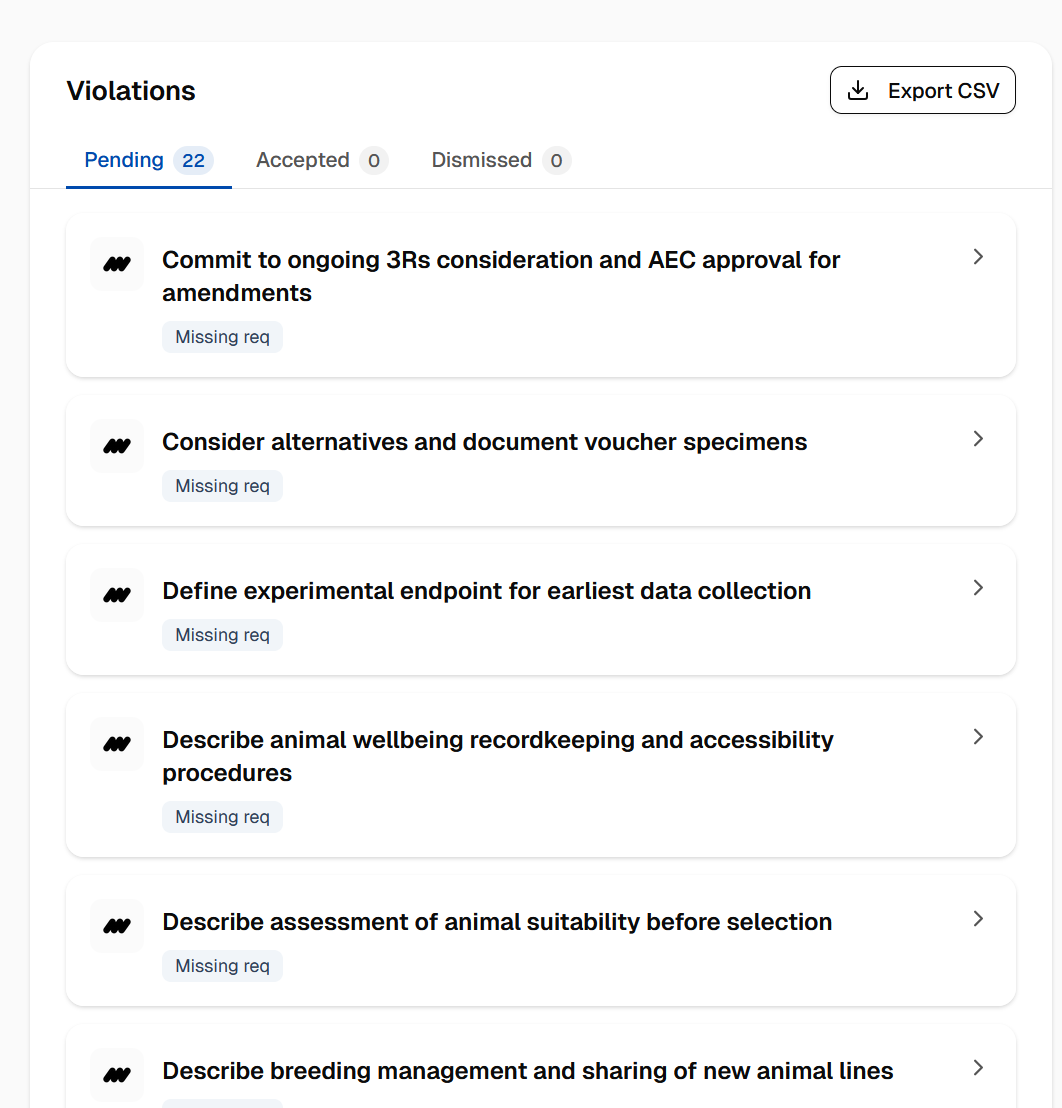Image resolution: width=1062 pixels, height=1108 pixels.
Task: Expand 'Consider alternatives and document voucher' chevron
Action: pyautogui.click(x=978, y=439)
